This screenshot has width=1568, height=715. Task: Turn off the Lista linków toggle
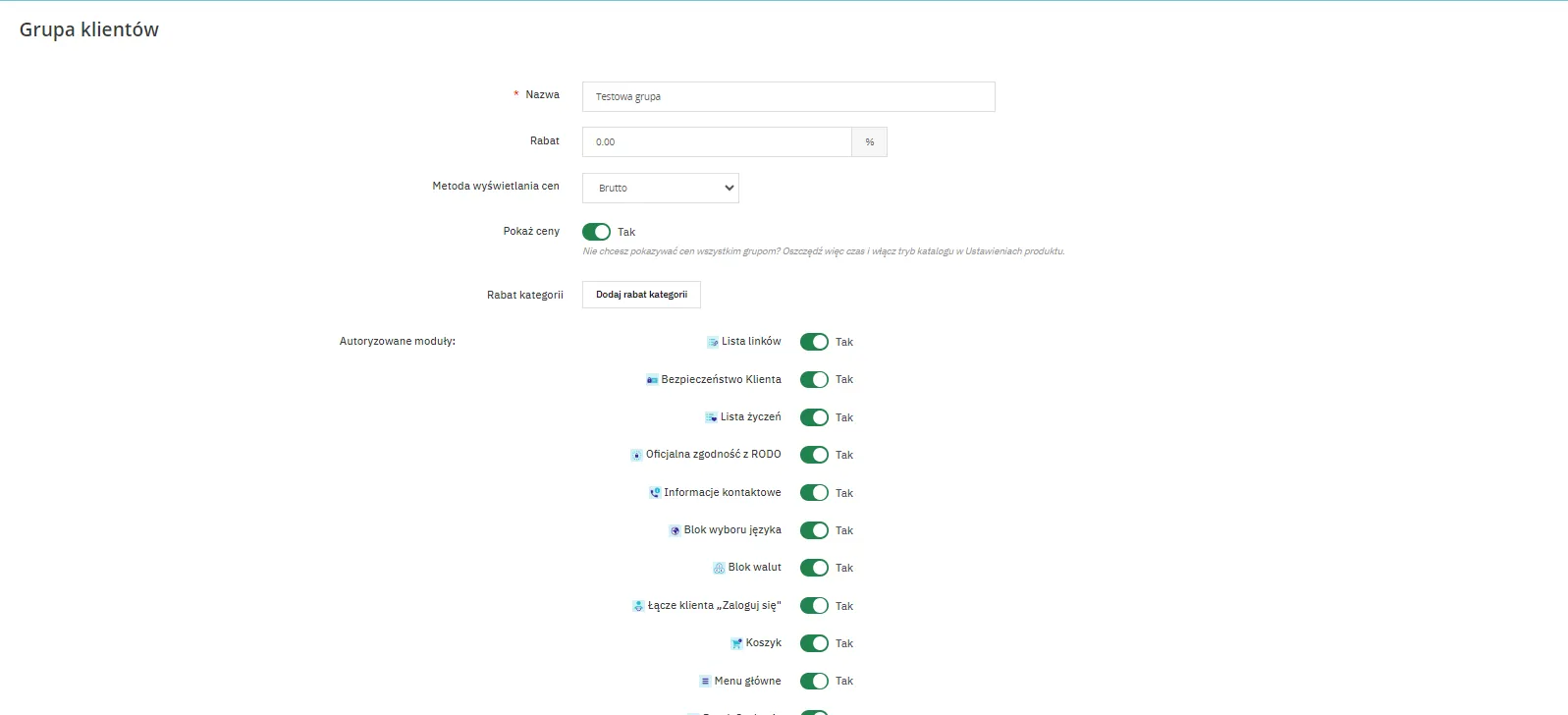coord(814,342)
